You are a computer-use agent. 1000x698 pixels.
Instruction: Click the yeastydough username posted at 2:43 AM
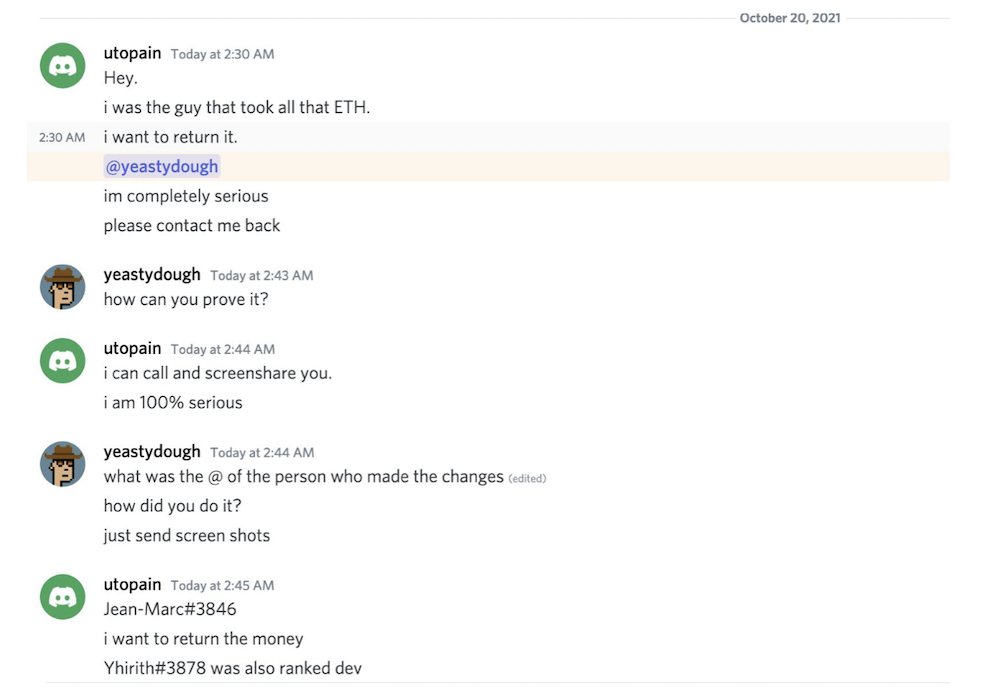click(x=152, y=274)
